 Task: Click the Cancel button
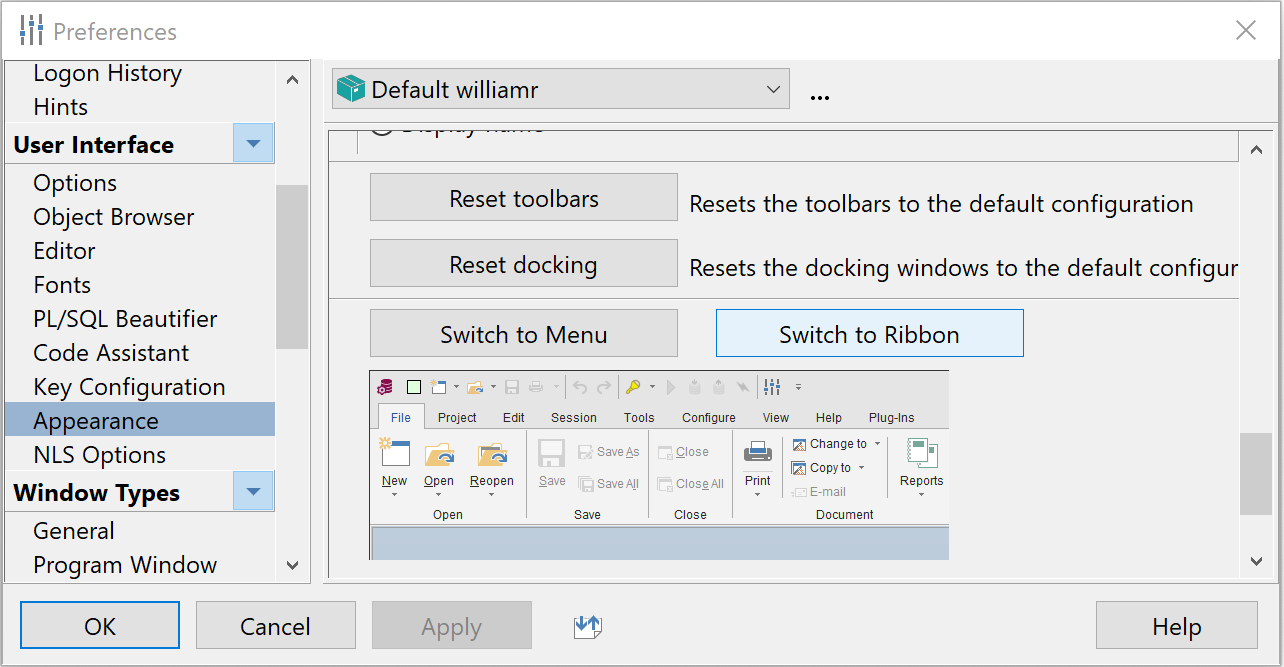(x=276, y=625)
